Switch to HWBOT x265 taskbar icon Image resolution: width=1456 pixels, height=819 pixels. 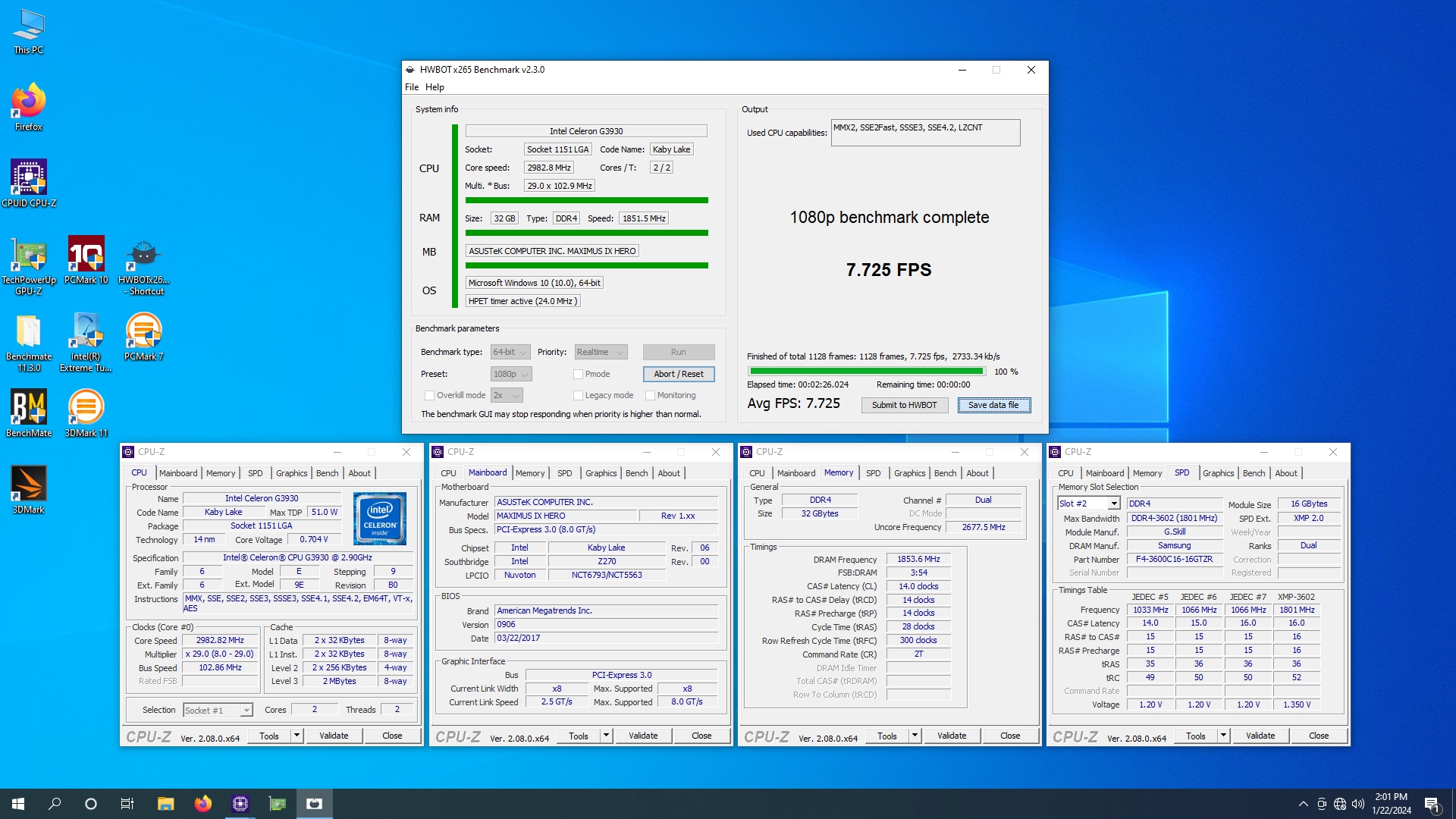(315, 804)
